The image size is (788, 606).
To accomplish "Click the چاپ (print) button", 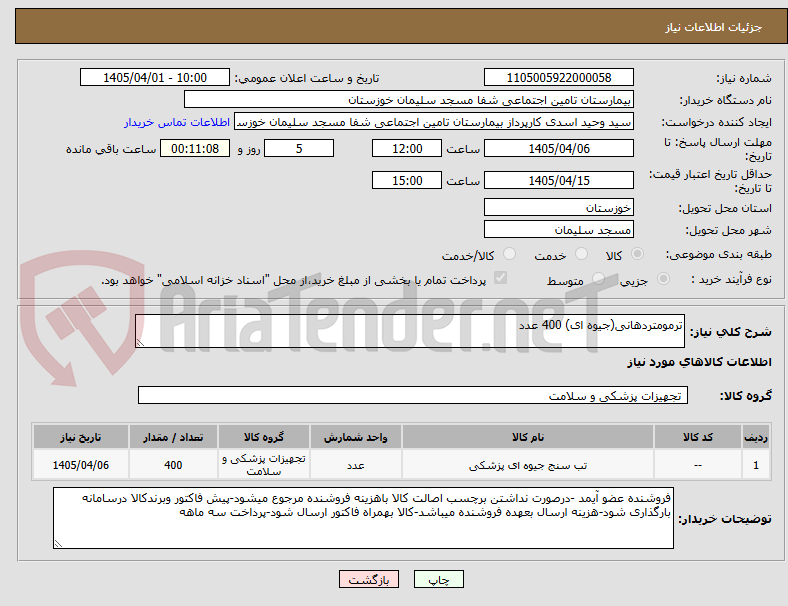I will coord(438,579).
